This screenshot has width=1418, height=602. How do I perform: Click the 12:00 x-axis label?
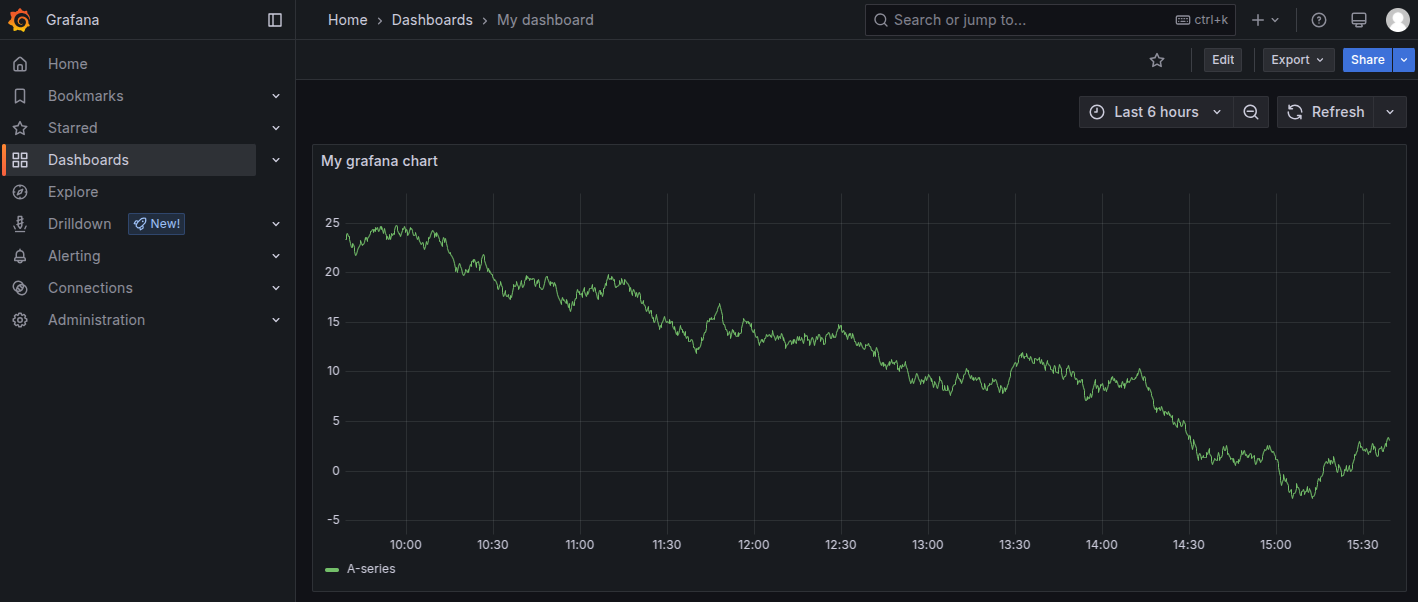[x=754, y=545]
